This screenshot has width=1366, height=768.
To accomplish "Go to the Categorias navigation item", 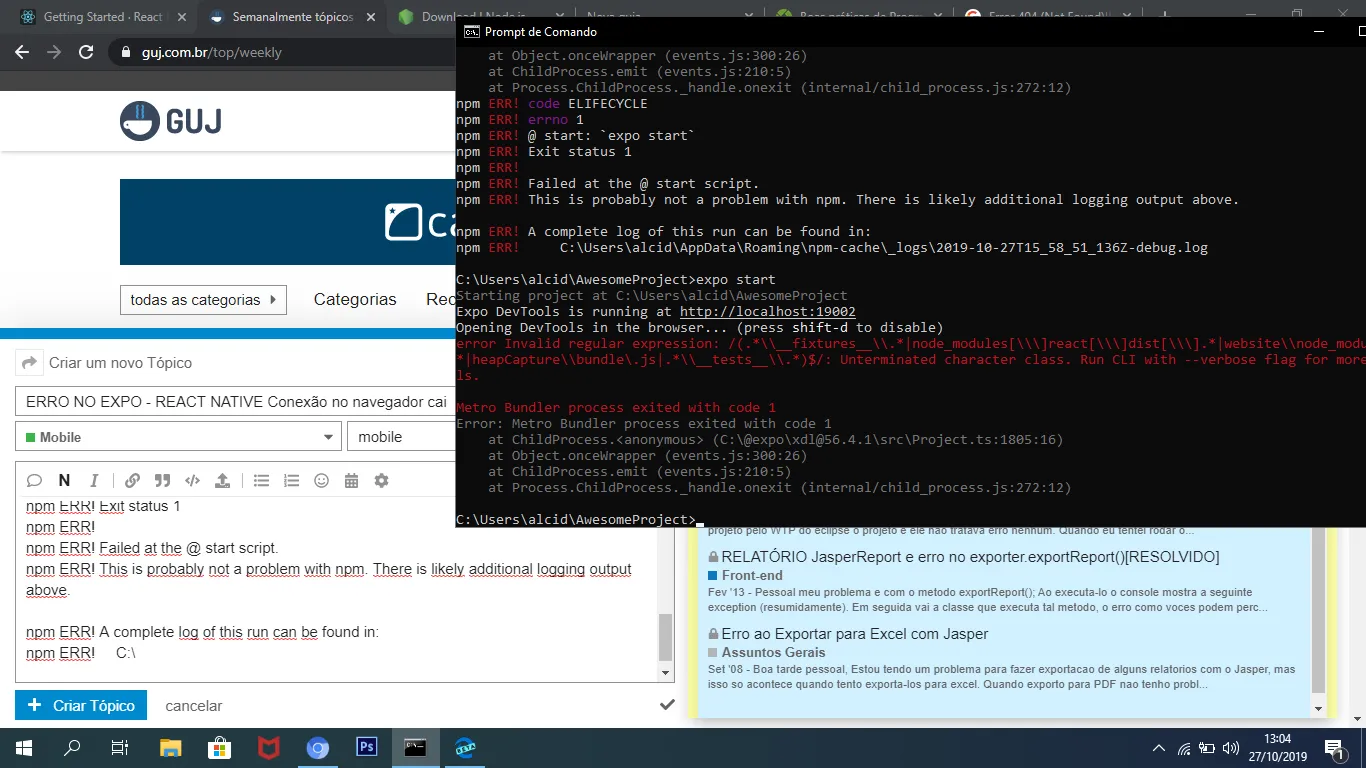I will click(x=355, y=300).
